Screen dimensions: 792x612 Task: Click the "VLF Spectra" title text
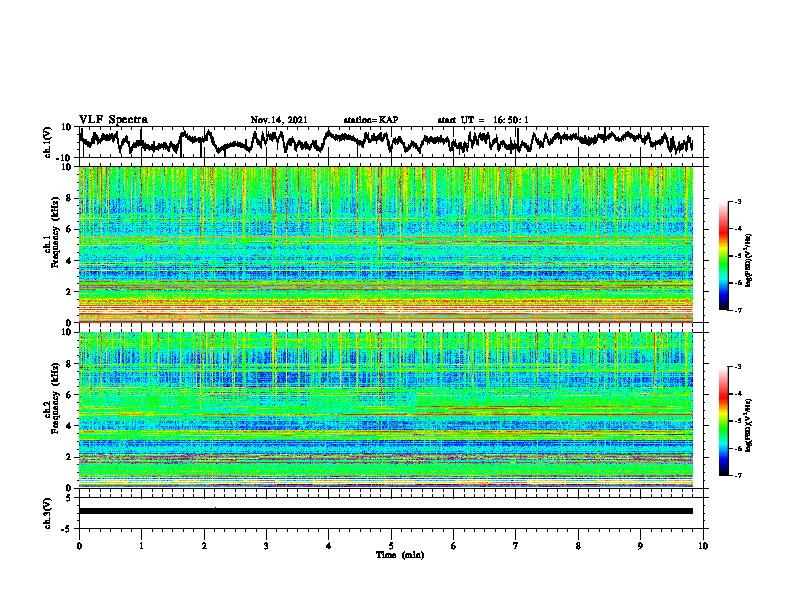[113, 120]
